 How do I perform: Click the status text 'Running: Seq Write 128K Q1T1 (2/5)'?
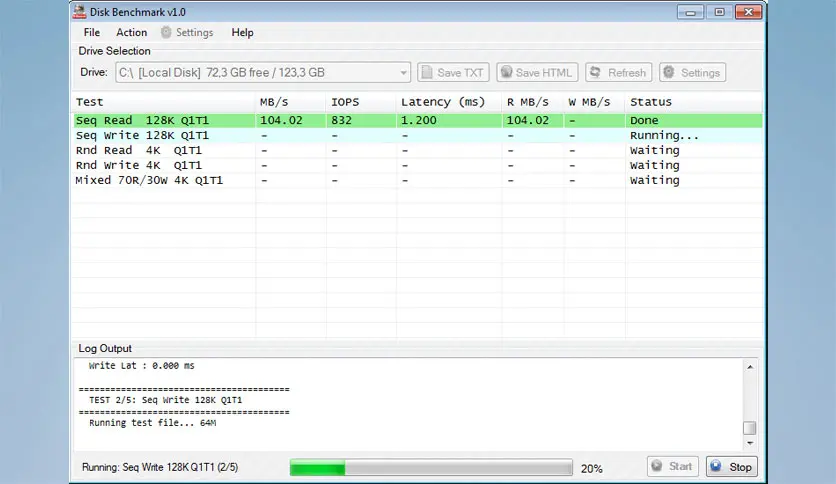160,467
